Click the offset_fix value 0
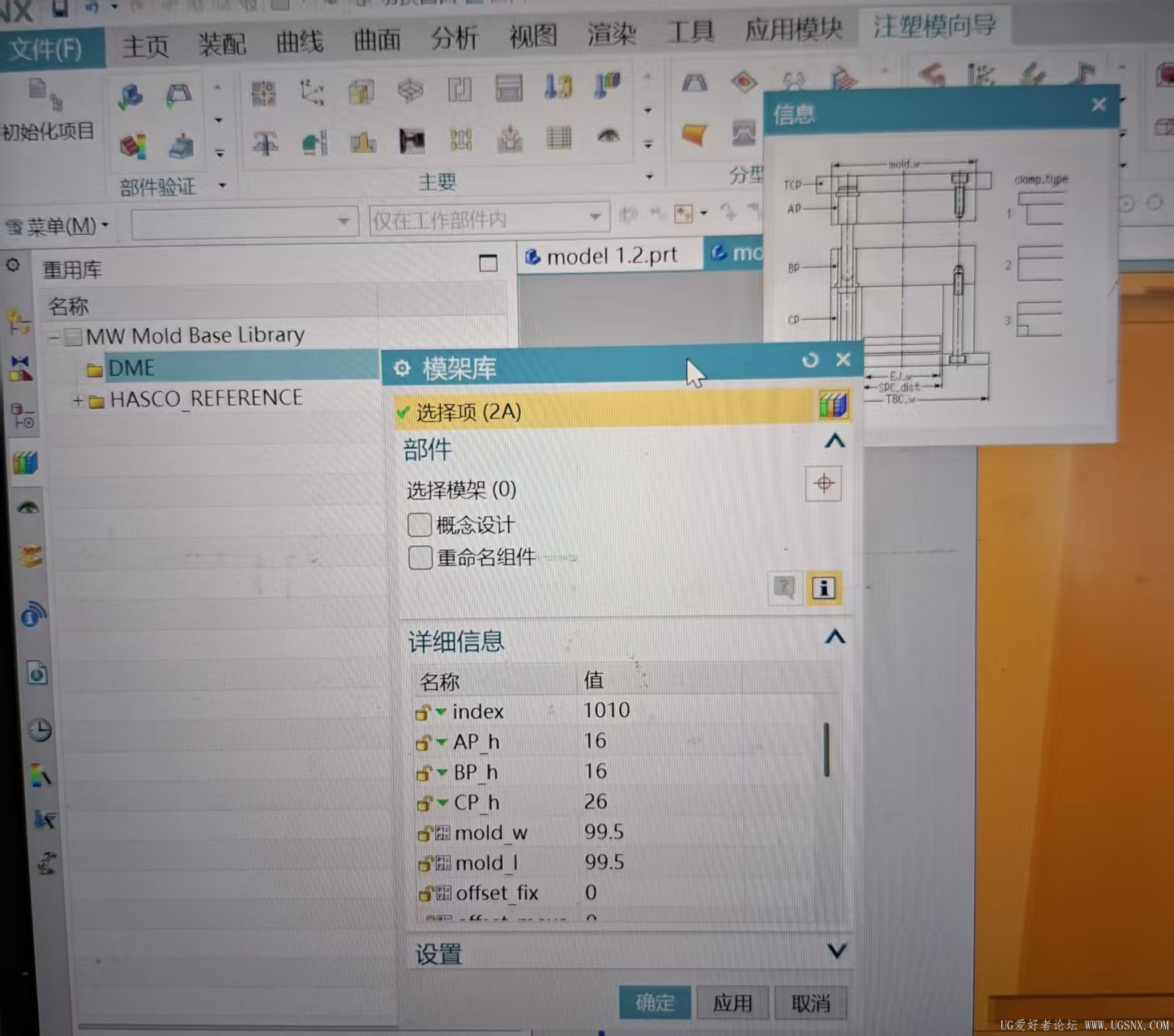This screenshot has width=1174, height=1036. (591, 892)
